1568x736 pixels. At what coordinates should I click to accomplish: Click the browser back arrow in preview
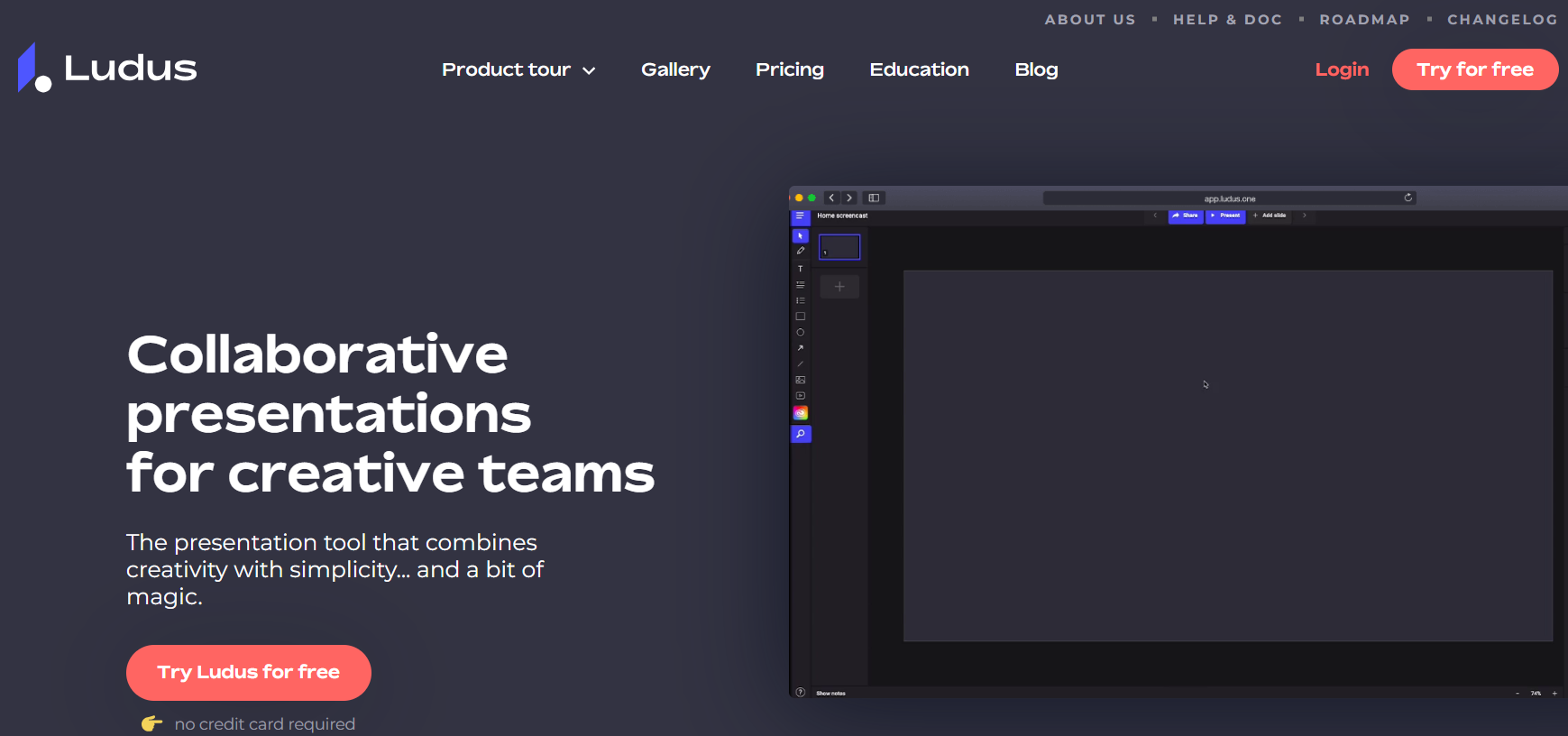click(x=831, y=198)
